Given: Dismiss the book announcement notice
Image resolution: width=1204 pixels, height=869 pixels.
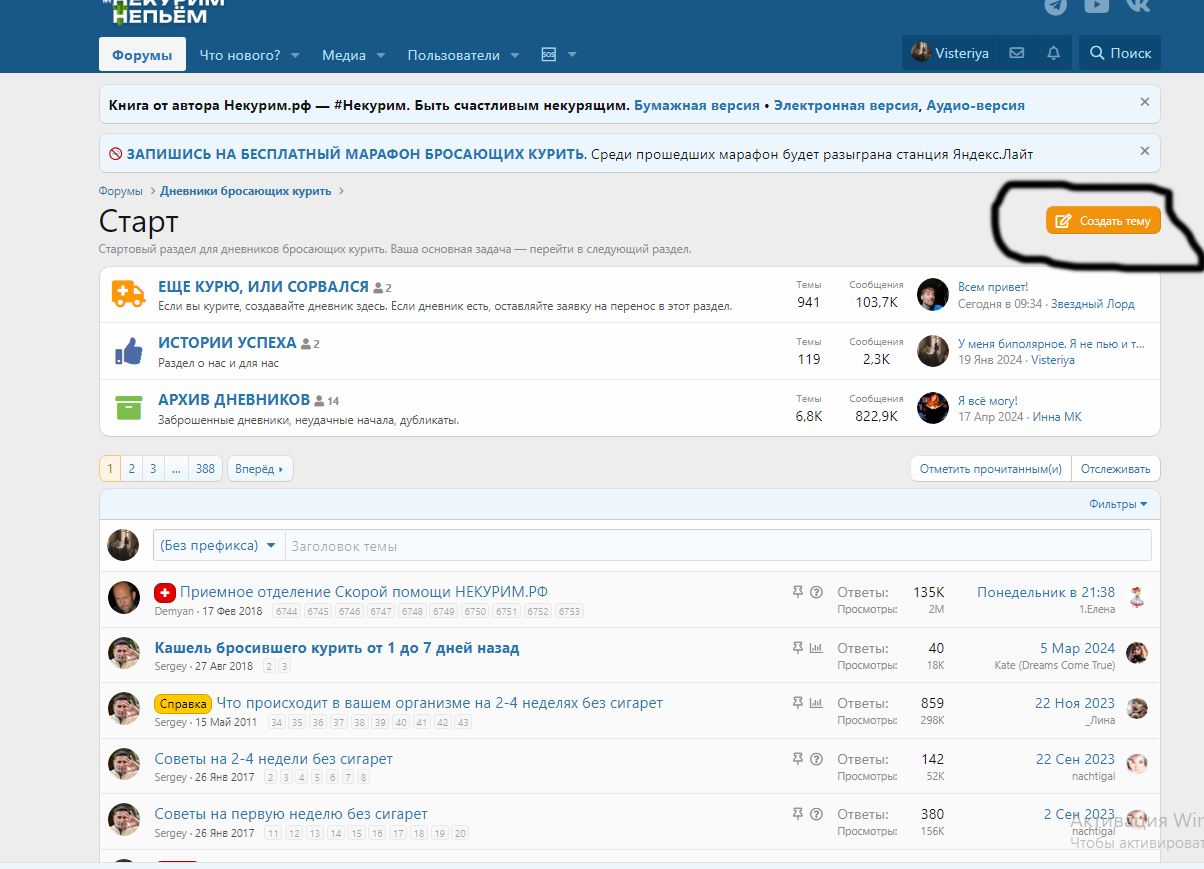Looking at the screenshot, I should [1145, 102].
